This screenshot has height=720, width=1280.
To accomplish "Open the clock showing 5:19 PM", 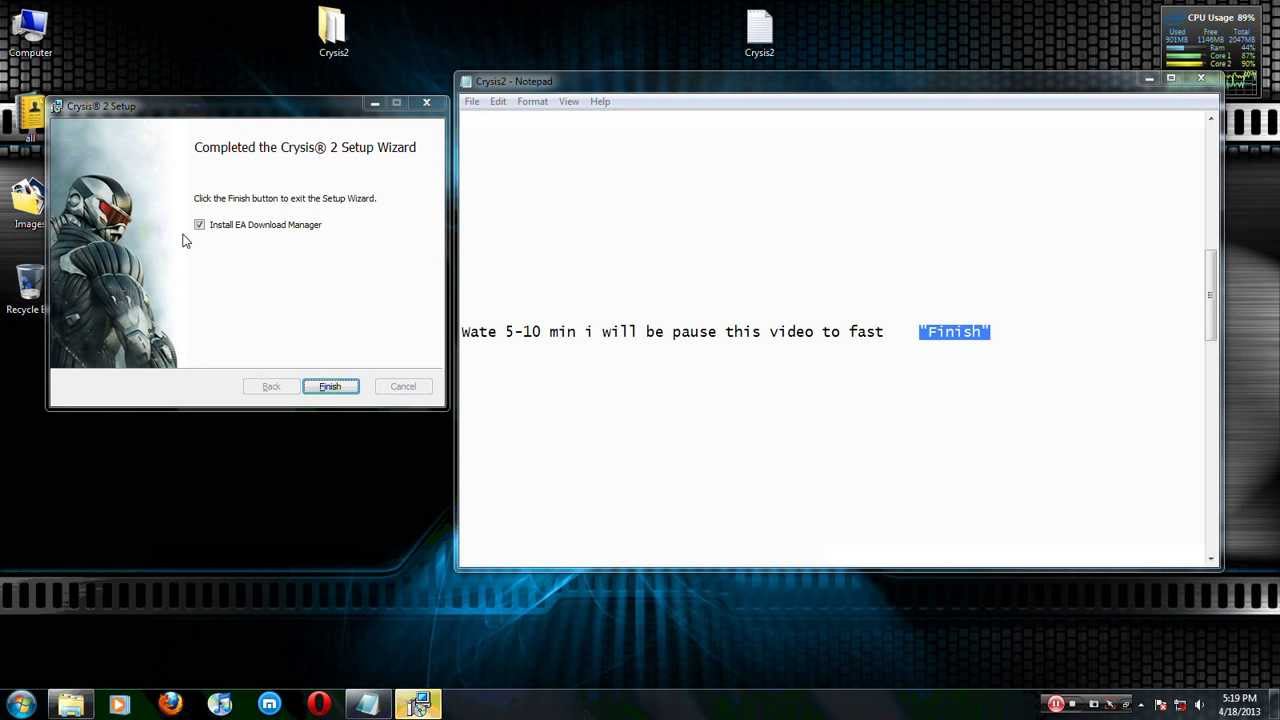I will coord(1239,704).
